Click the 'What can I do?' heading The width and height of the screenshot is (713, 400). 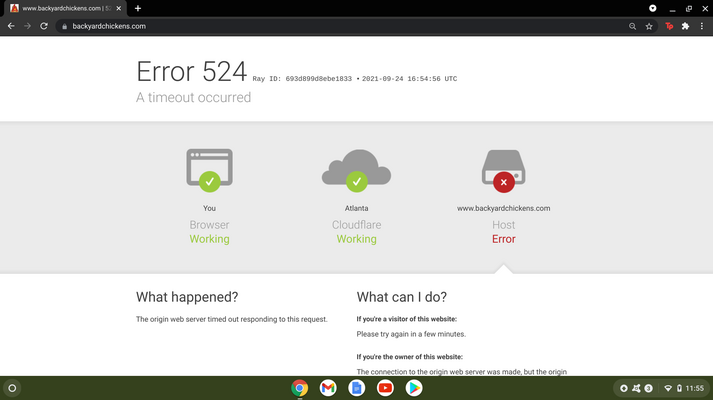coord(402,297)
